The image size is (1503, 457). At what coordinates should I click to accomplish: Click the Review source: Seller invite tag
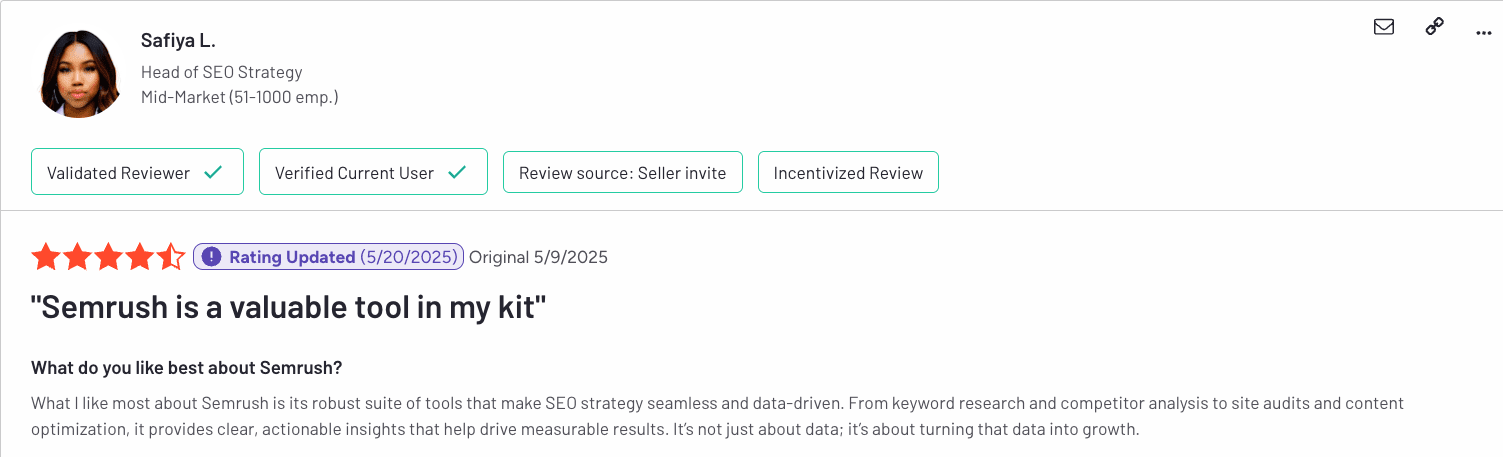(x=622, y=172)
